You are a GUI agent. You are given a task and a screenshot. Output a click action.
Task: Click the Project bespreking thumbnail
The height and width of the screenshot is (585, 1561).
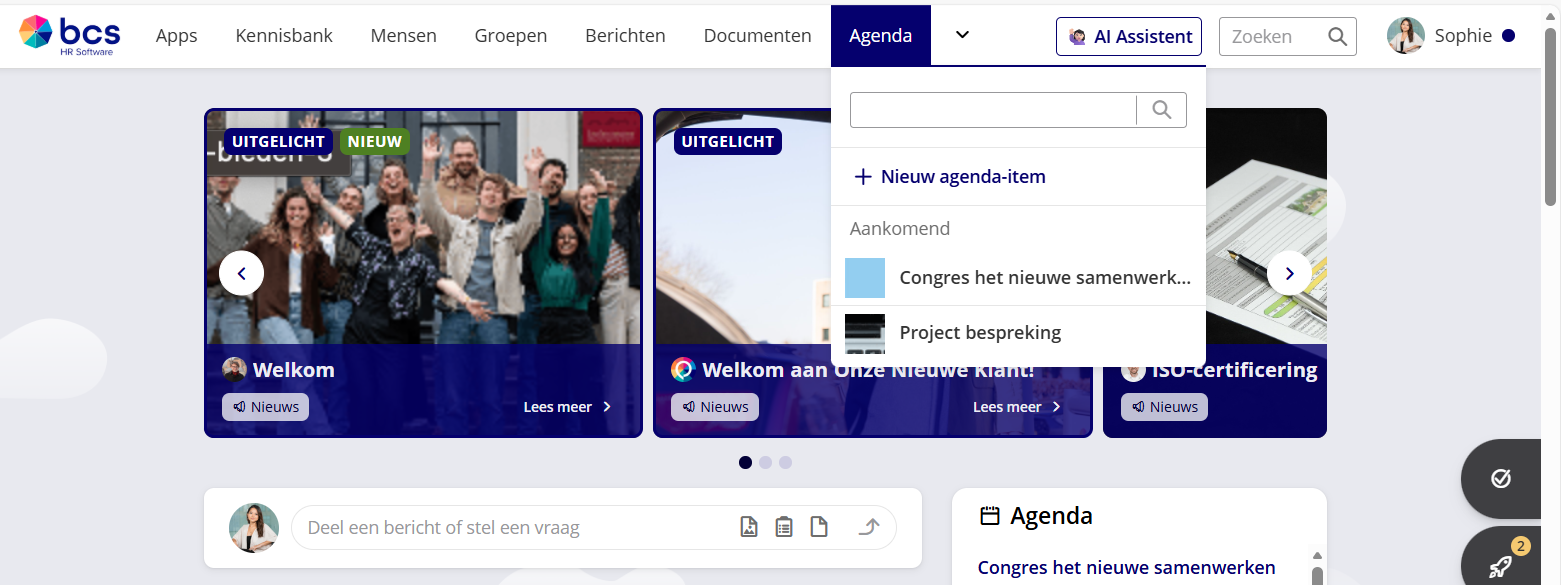point(865,334)
